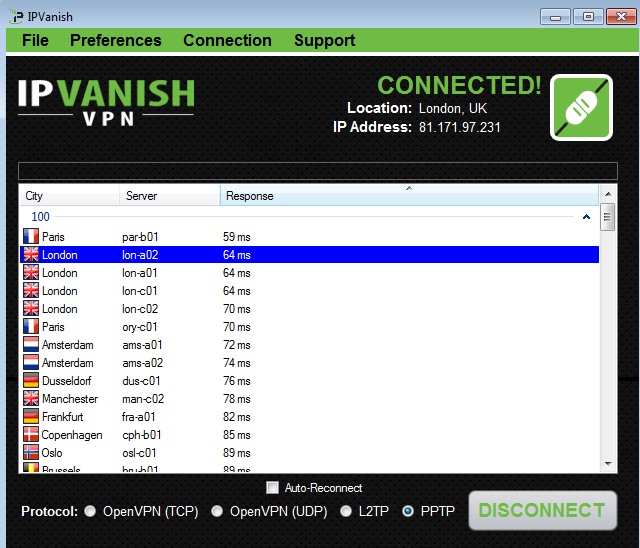
Task: Select the London lon-a02 highlighted row
Action: click(309, 255)
